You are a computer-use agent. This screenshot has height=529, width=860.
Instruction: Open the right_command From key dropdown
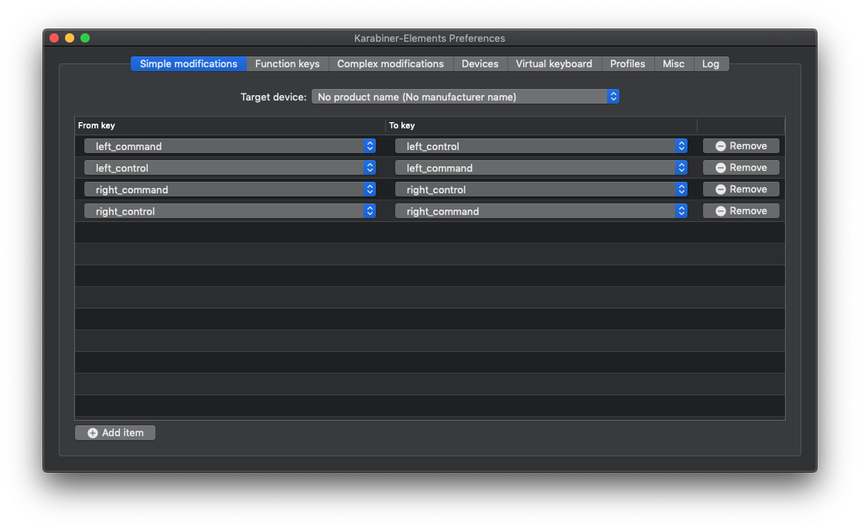click(230, 190)
